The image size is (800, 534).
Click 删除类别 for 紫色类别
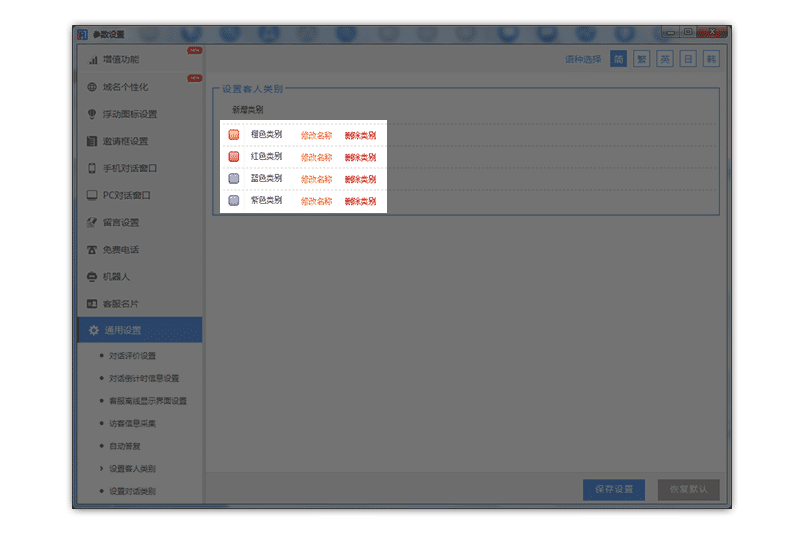[x=360, y=201]
